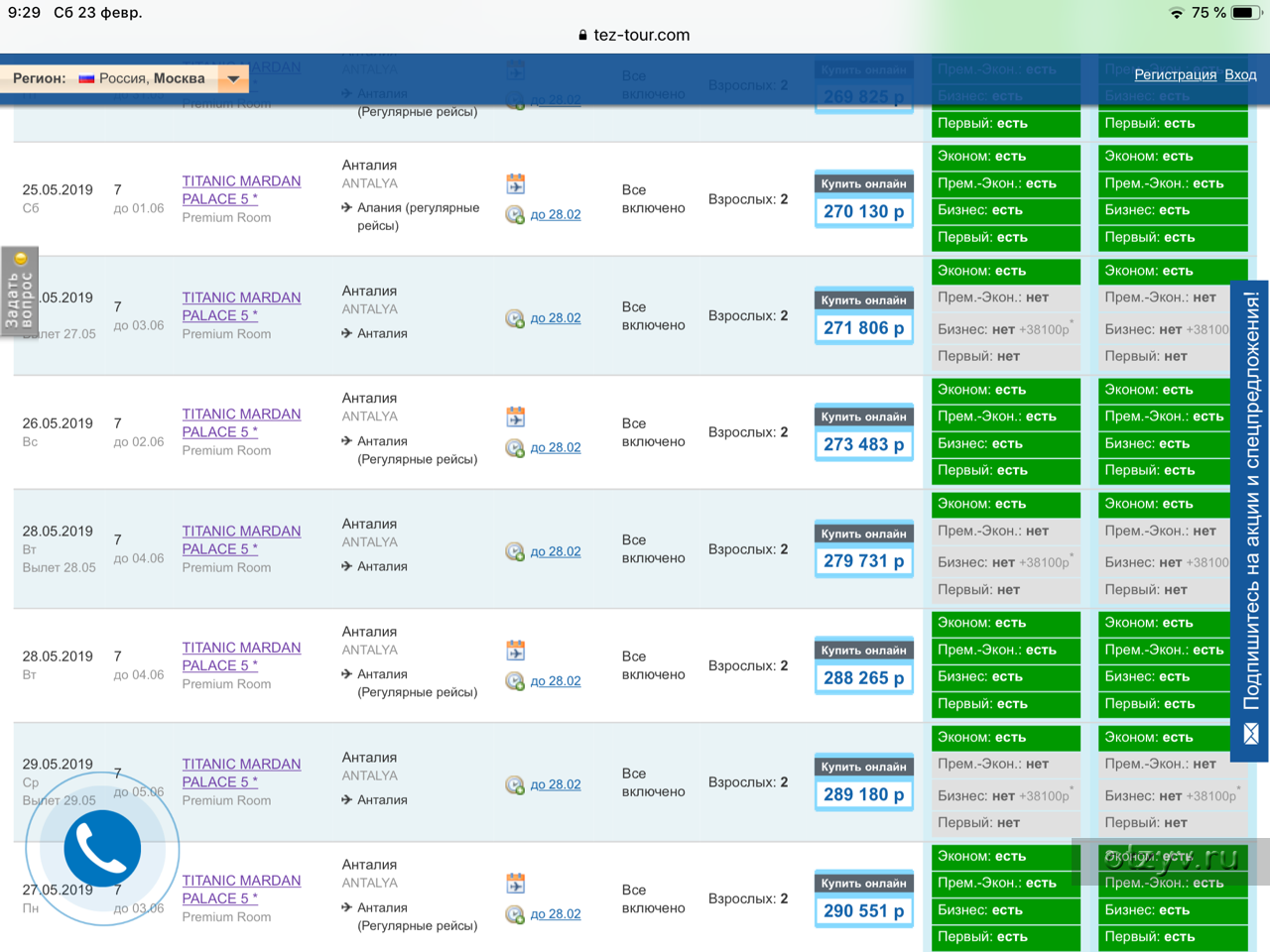Open subscription banner for акции и спецпредложения
This screenshot has width=1270, height=952.
1250,521
